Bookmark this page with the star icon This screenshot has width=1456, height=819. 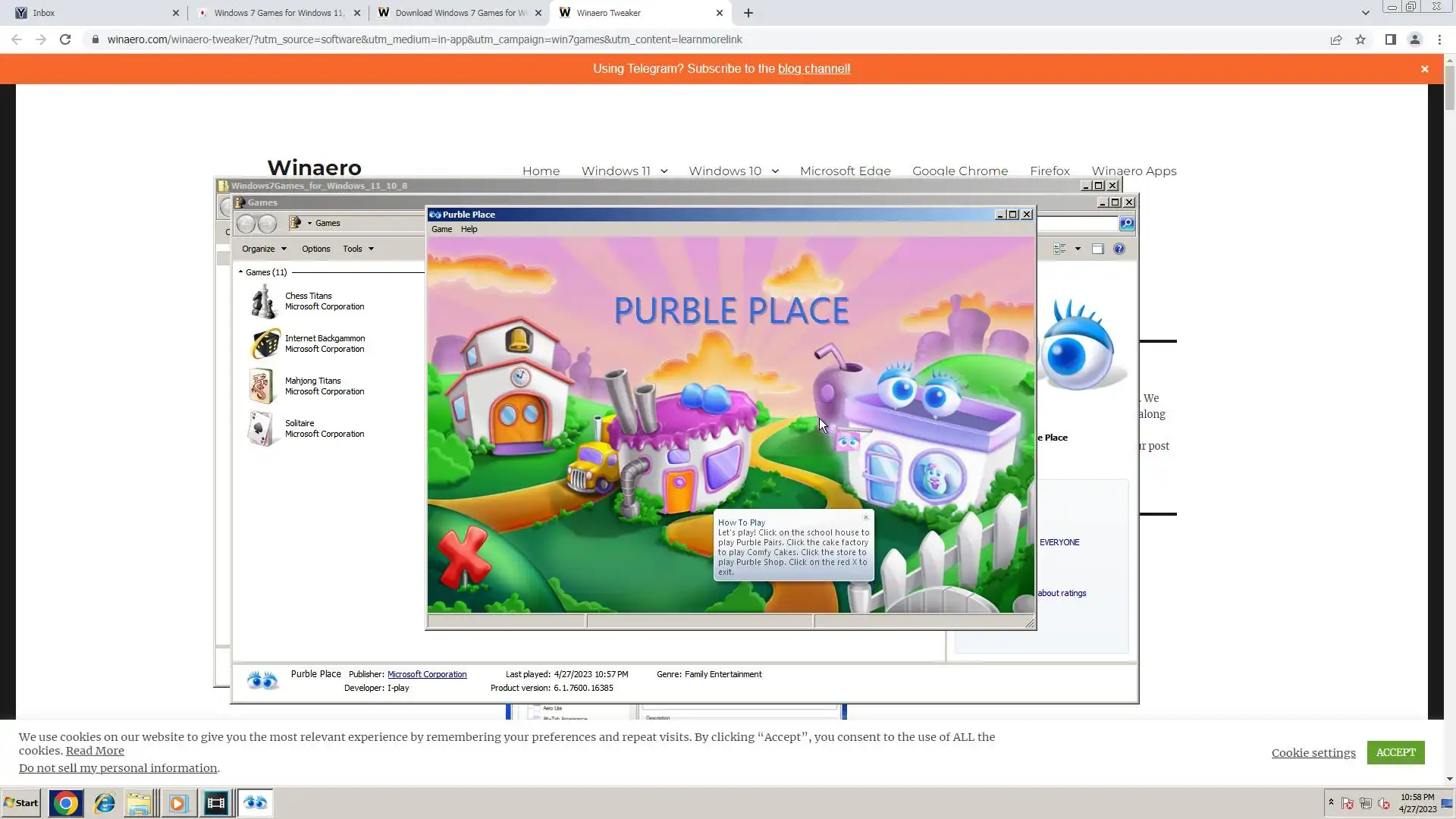click(x=1360, y=39)
